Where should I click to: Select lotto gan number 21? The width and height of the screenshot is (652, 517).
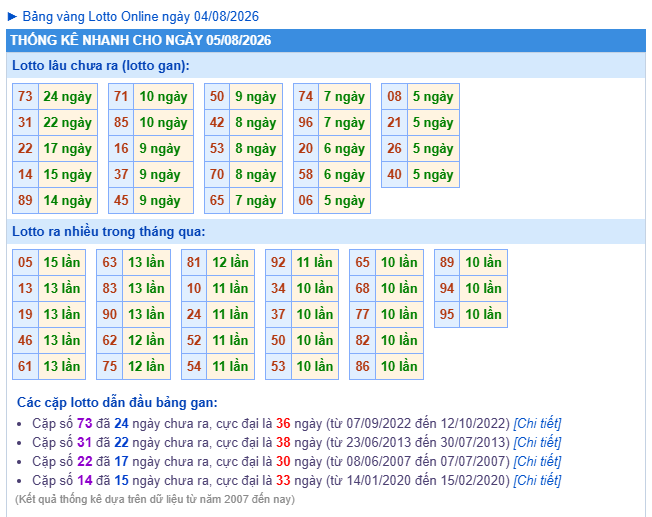click(x=394, y=122)
